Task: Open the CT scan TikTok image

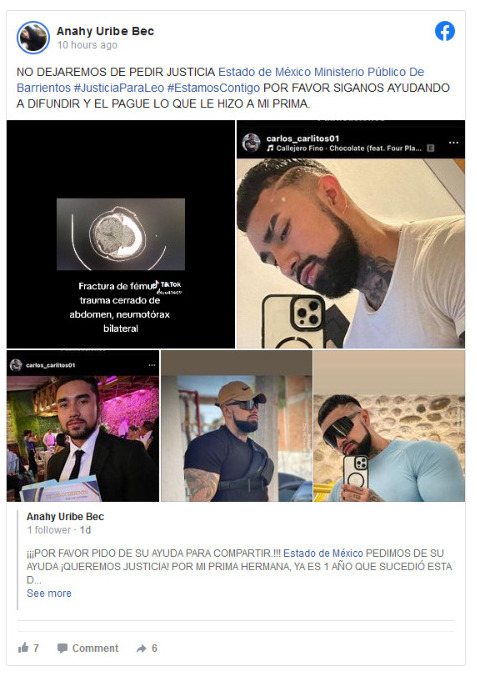Action: [121, 234]
